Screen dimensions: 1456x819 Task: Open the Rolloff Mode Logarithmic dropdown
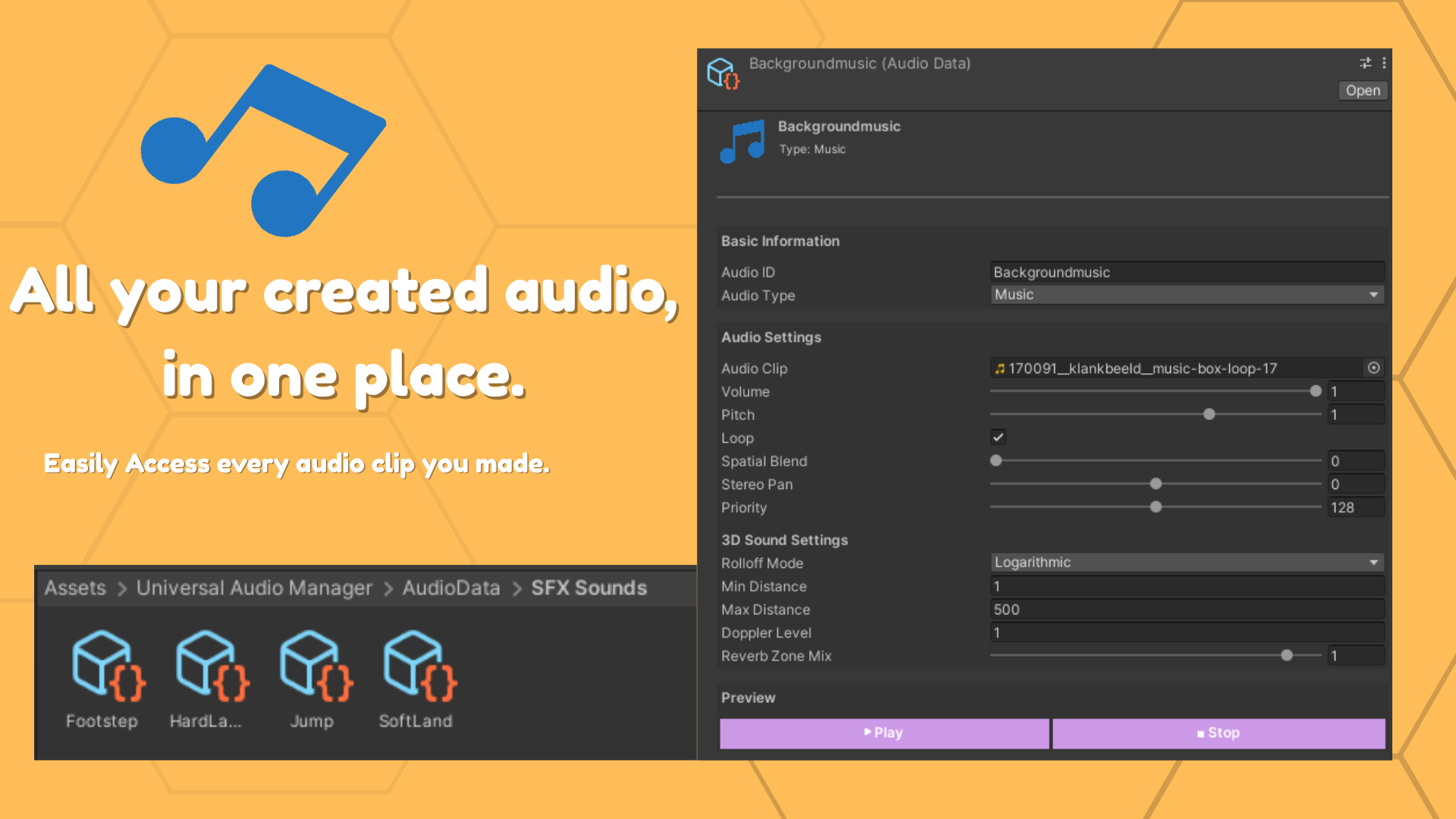click(x=1187, y=563)
